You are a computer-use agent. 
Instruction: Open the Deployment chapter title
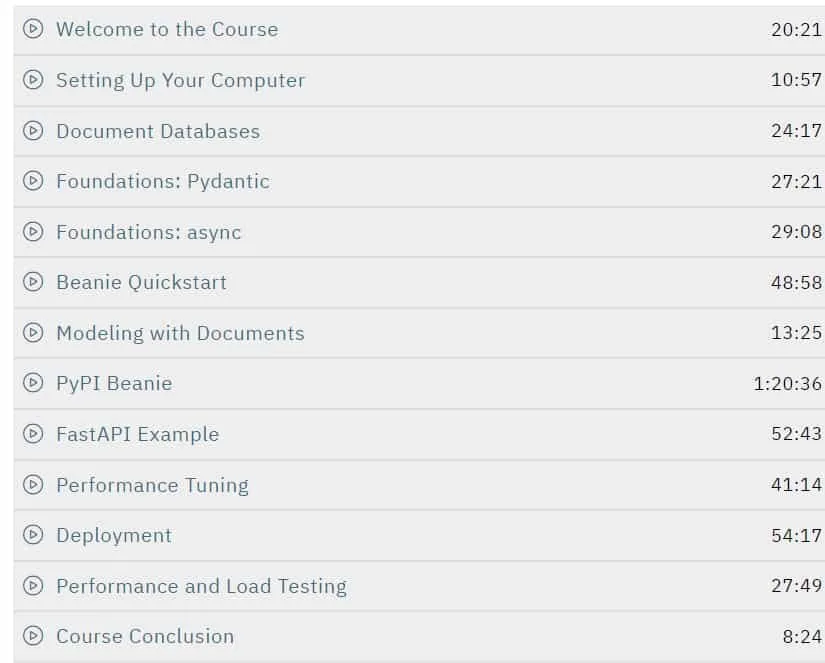point(114,536)
